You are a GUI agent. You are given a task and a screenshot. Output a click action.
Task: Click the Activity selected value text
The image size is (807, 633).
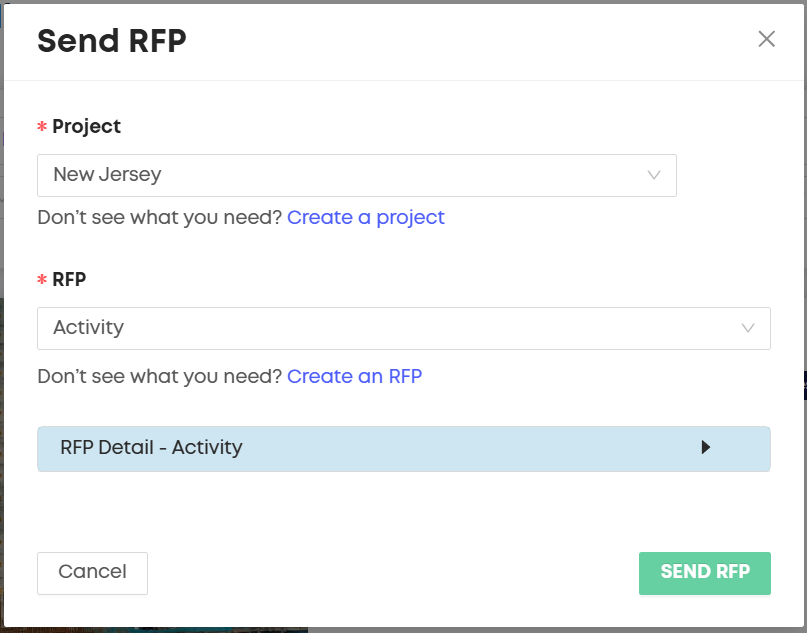pos(88,328)
